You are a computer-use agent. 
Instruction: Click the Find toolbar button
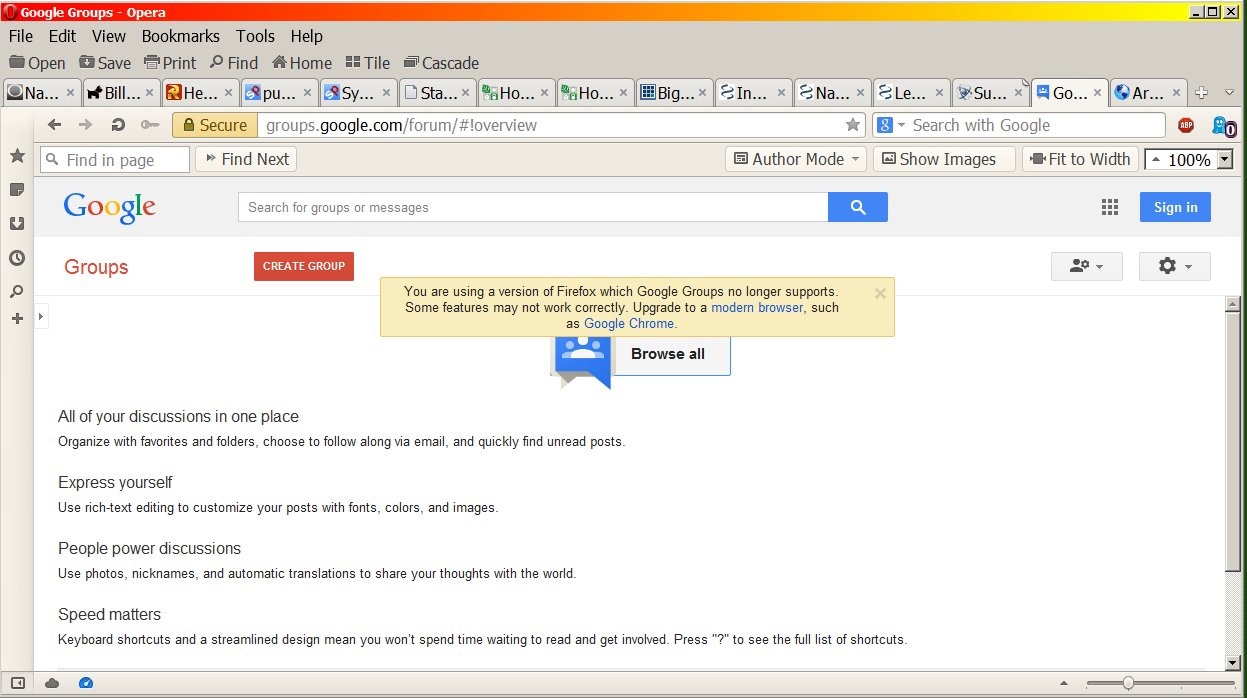click(233, 63)
